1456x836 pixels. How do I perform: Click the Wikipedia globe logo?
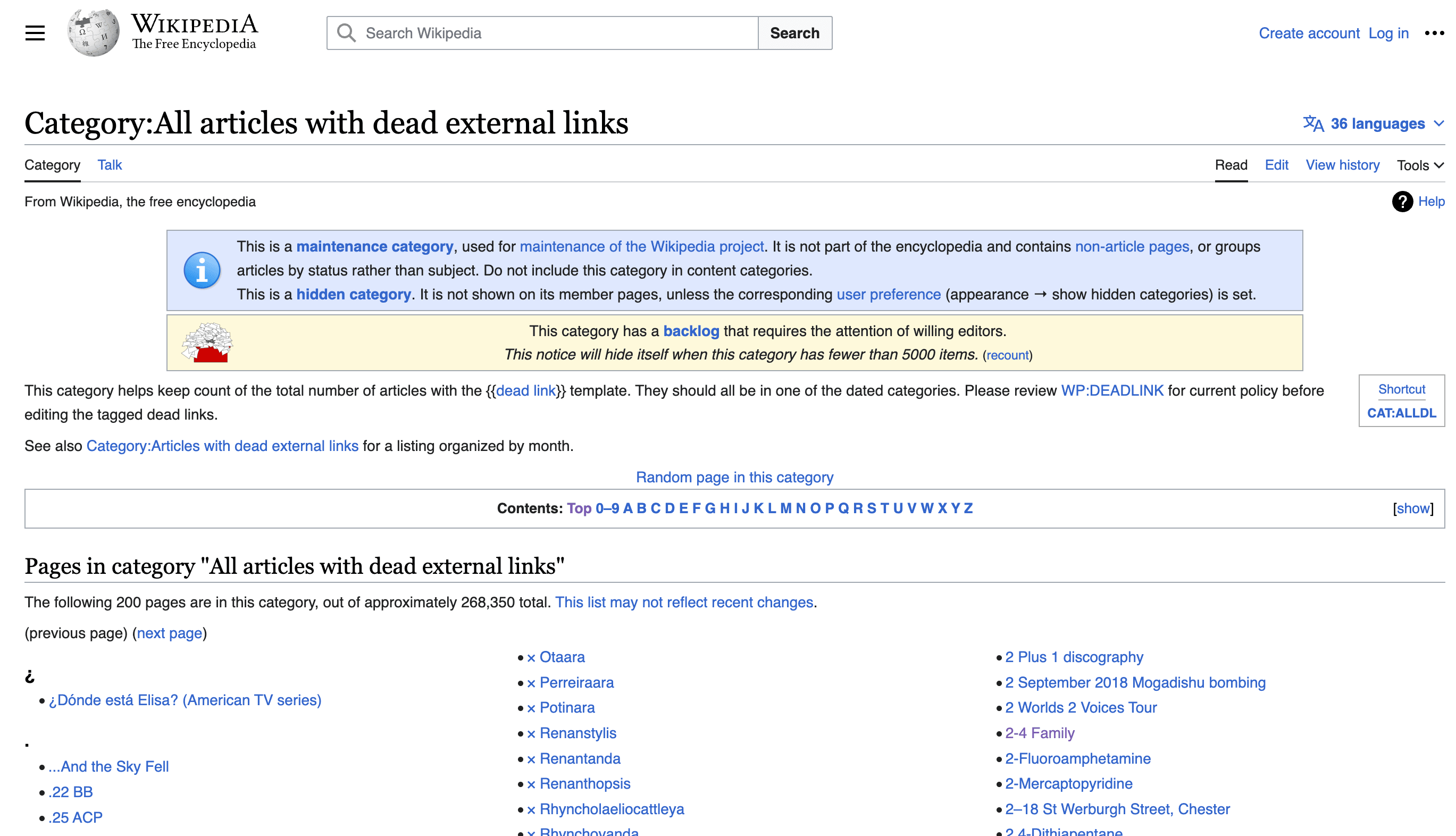[x=94, y=33]
